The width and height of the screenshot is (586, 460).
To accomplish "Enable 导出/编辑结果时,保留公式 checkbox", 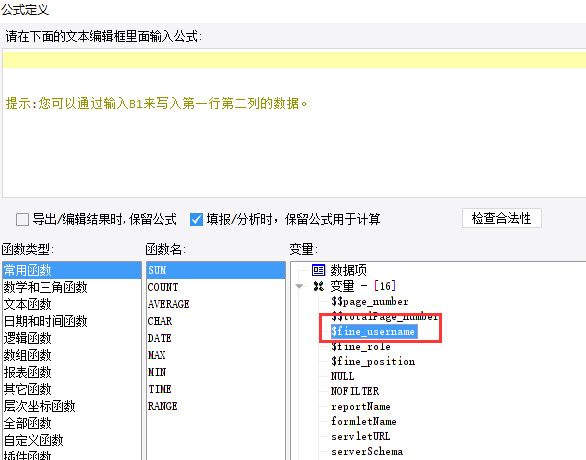I will (22, 219).
